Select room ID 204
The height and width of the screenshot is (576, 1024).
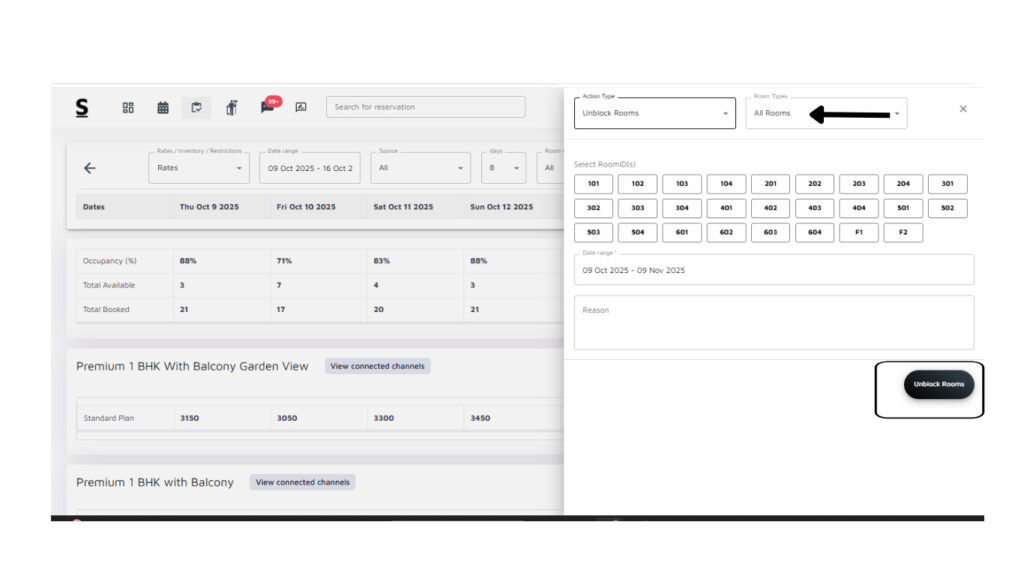(x=903, y=184)
